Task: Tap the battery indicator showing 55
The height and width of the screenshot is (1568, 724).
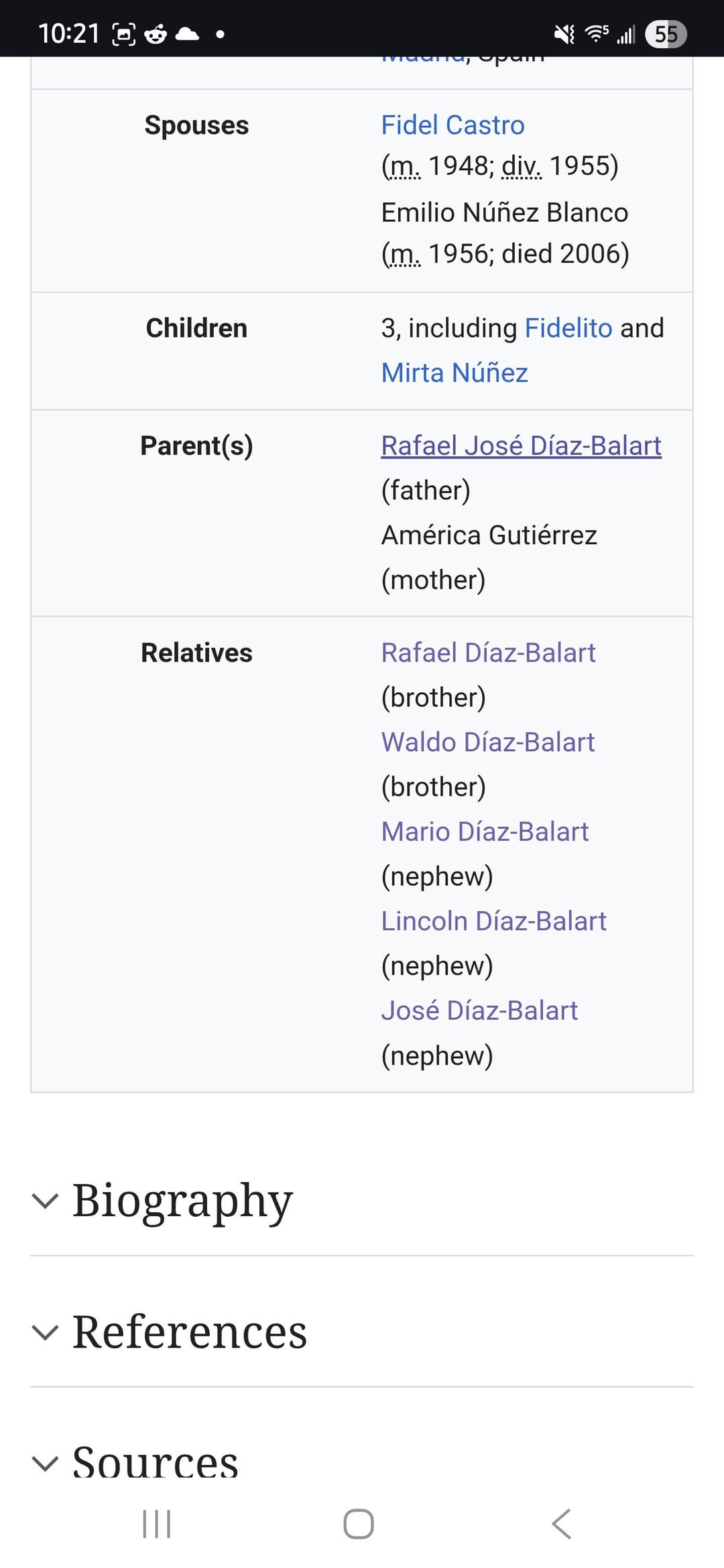Action: click(x=666, y=34)
